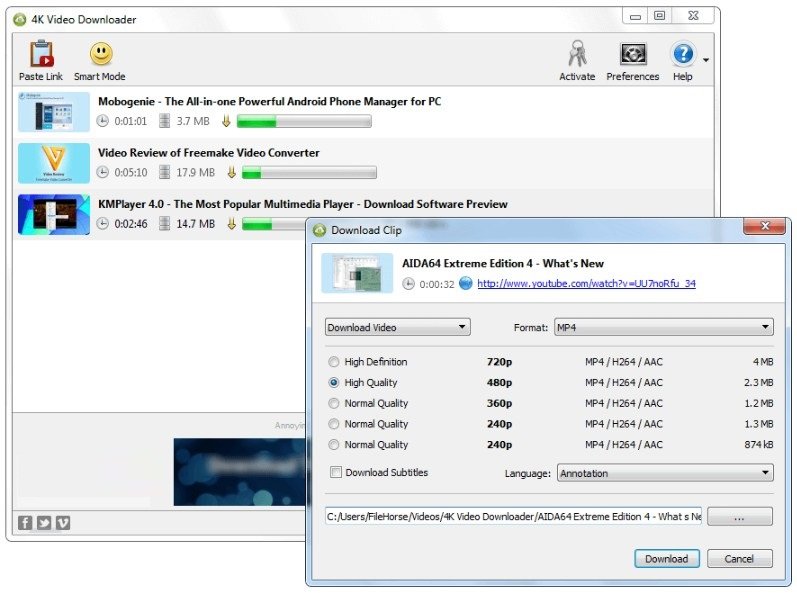Click the Freemake video thumbnail
This screenshot has height=593, width=797.
point(54,163)
